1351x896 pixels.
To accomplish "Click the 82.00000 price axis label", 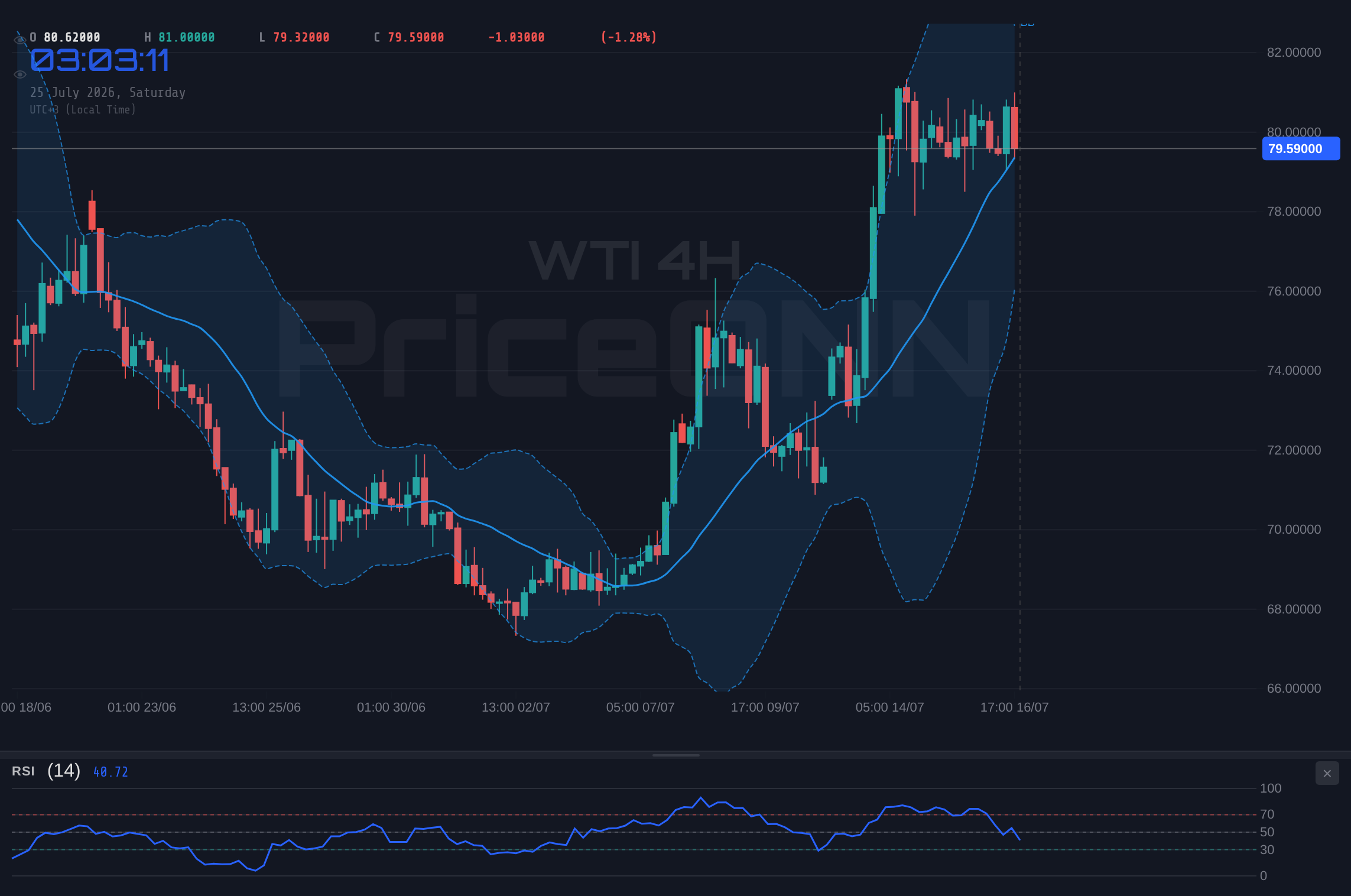I will [1294, 53].
